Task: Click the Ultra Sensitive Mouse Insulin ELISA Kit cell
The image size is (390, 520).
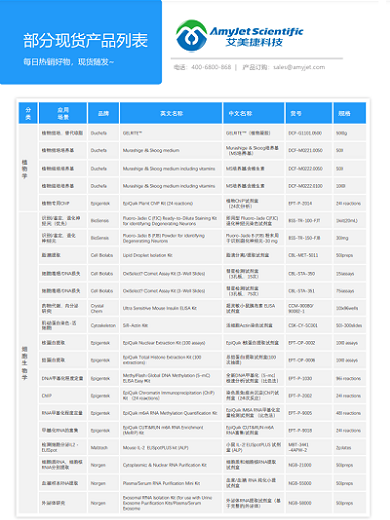Action: [171, 308]
